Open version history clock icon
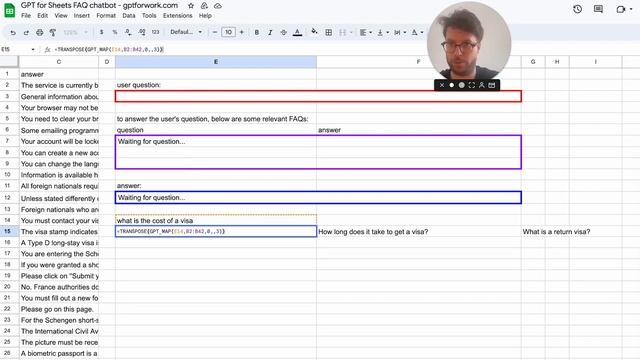Viewport: 640px width, 360px height. [x=577, y=9]
